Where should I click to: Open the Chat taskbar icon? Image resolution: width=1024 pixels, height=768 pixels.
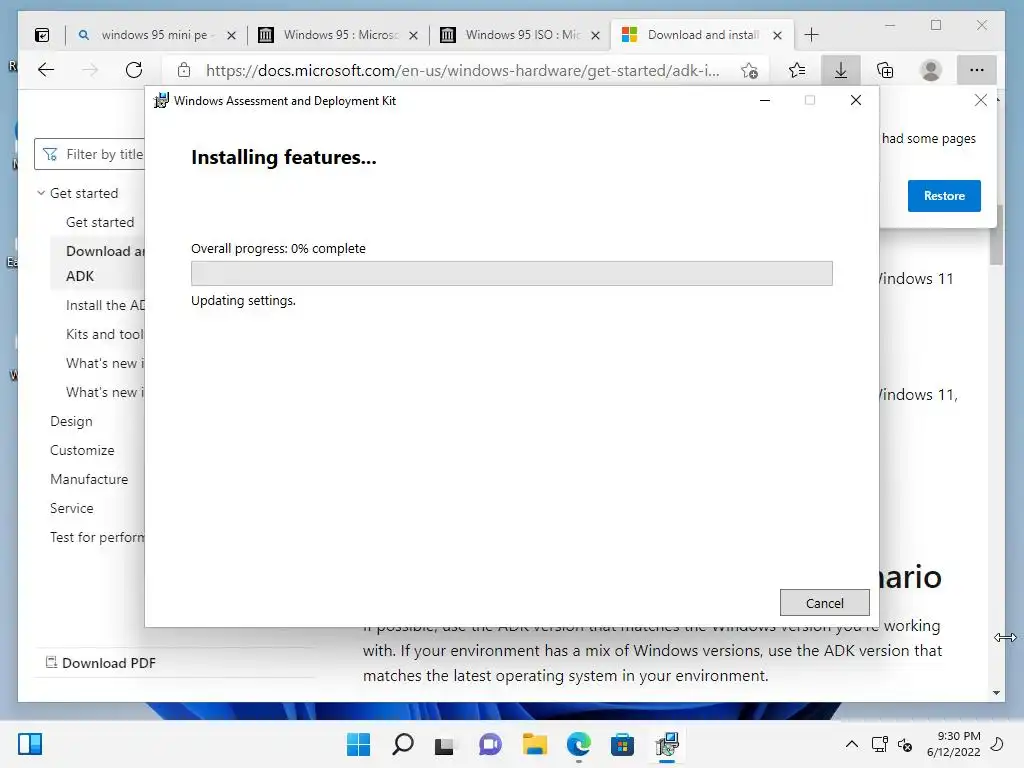[x=490, y=744]
